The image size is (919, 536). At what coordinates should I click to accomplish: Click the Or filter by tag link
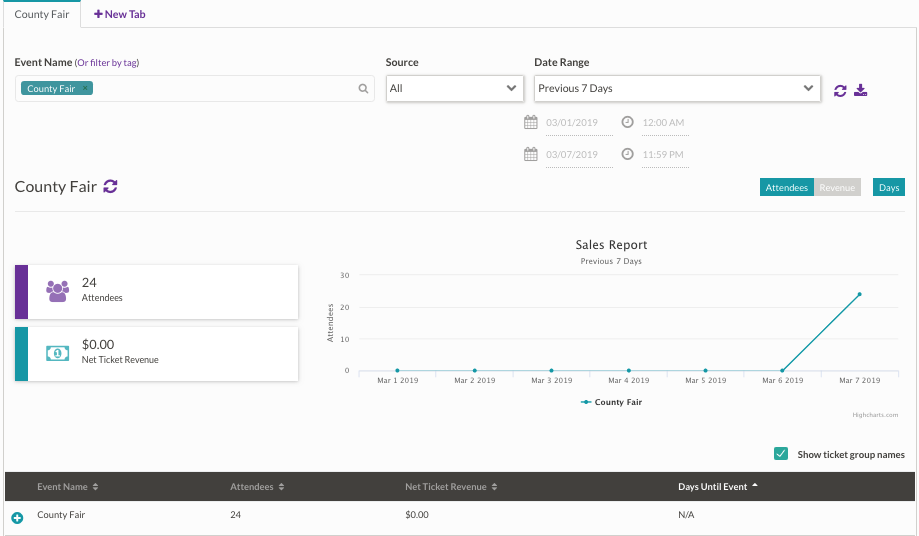[107, 63]
